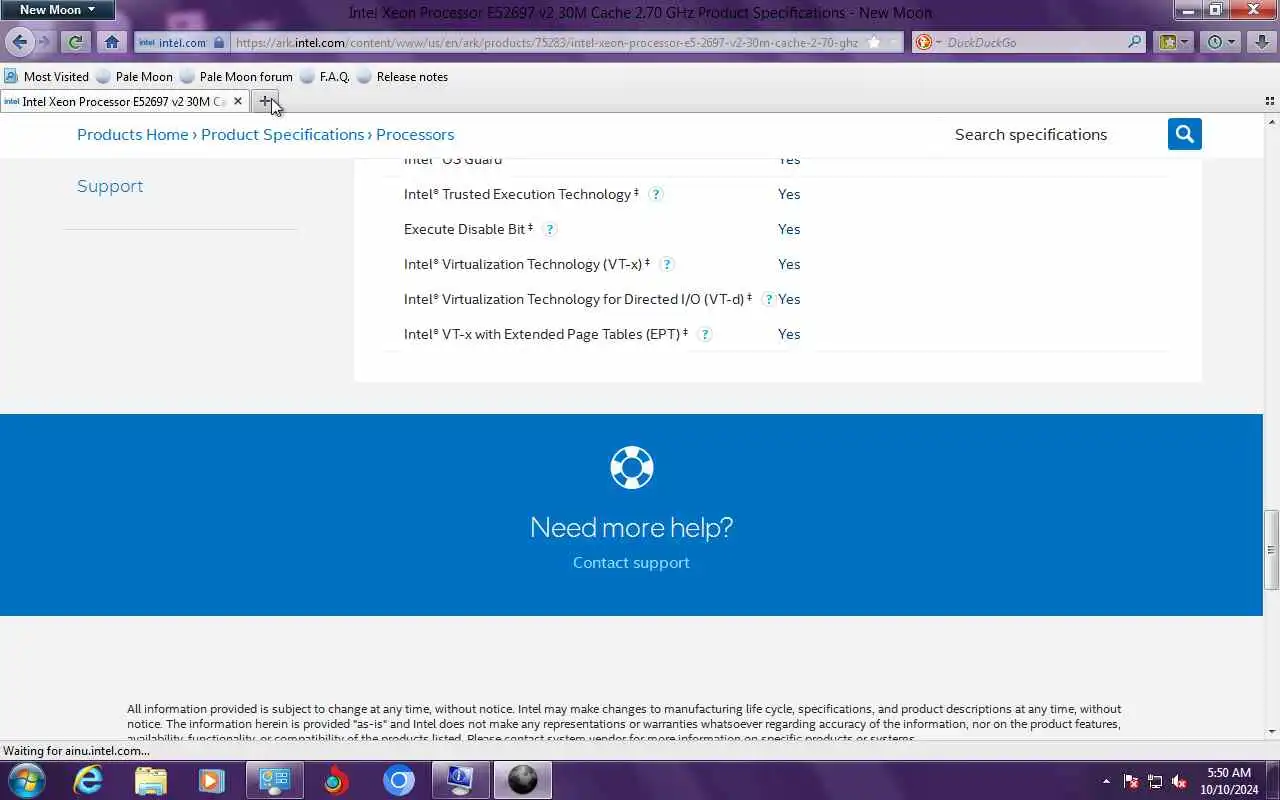The width and height of the screenshot is (1280, 800).
Task: Click the Yes value for Execute Disable Bit
Action: coord(789,229)
